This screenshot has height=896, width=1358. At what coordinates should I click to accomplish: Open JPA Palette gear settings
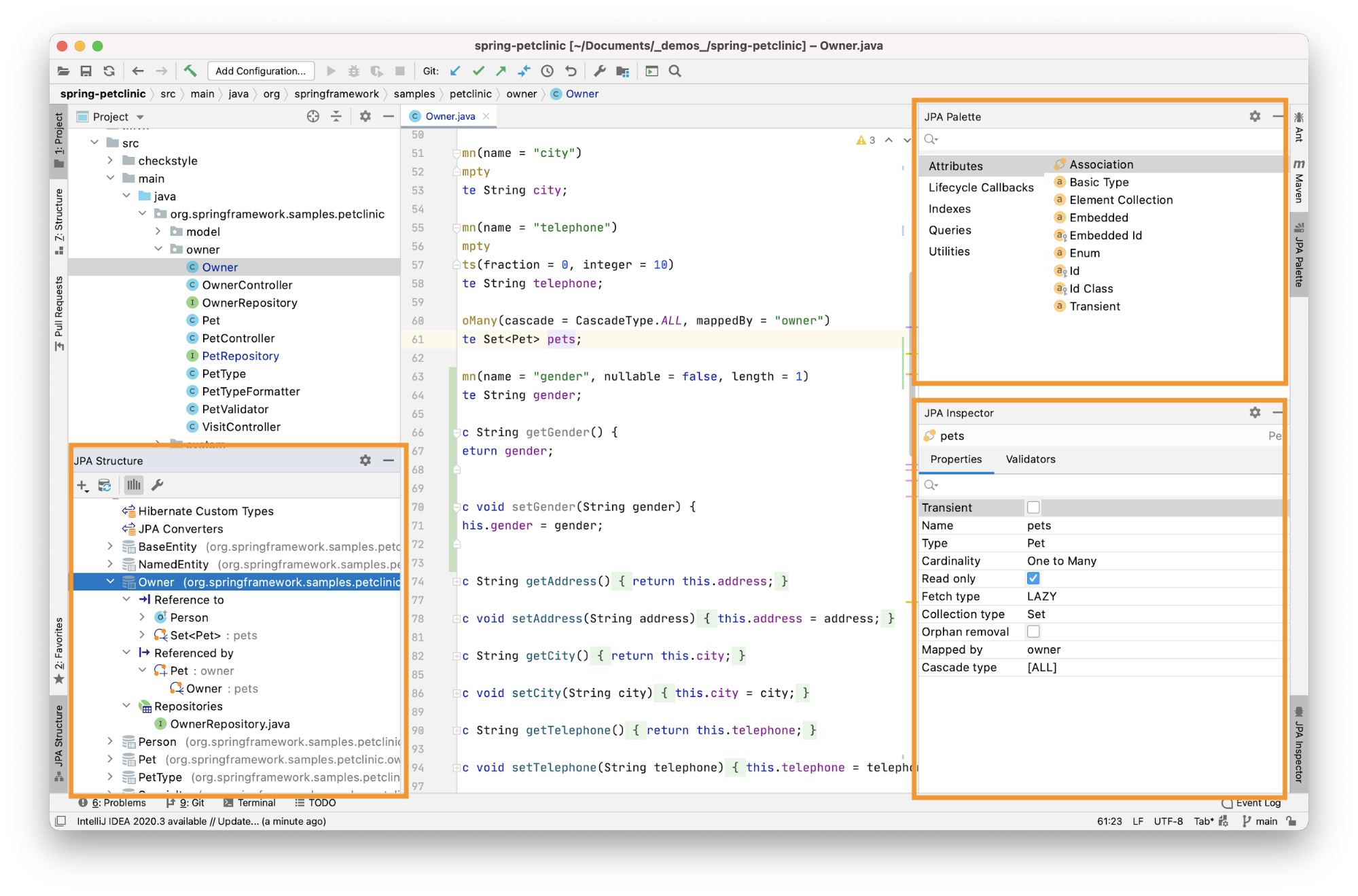[x=1255, y=116]
